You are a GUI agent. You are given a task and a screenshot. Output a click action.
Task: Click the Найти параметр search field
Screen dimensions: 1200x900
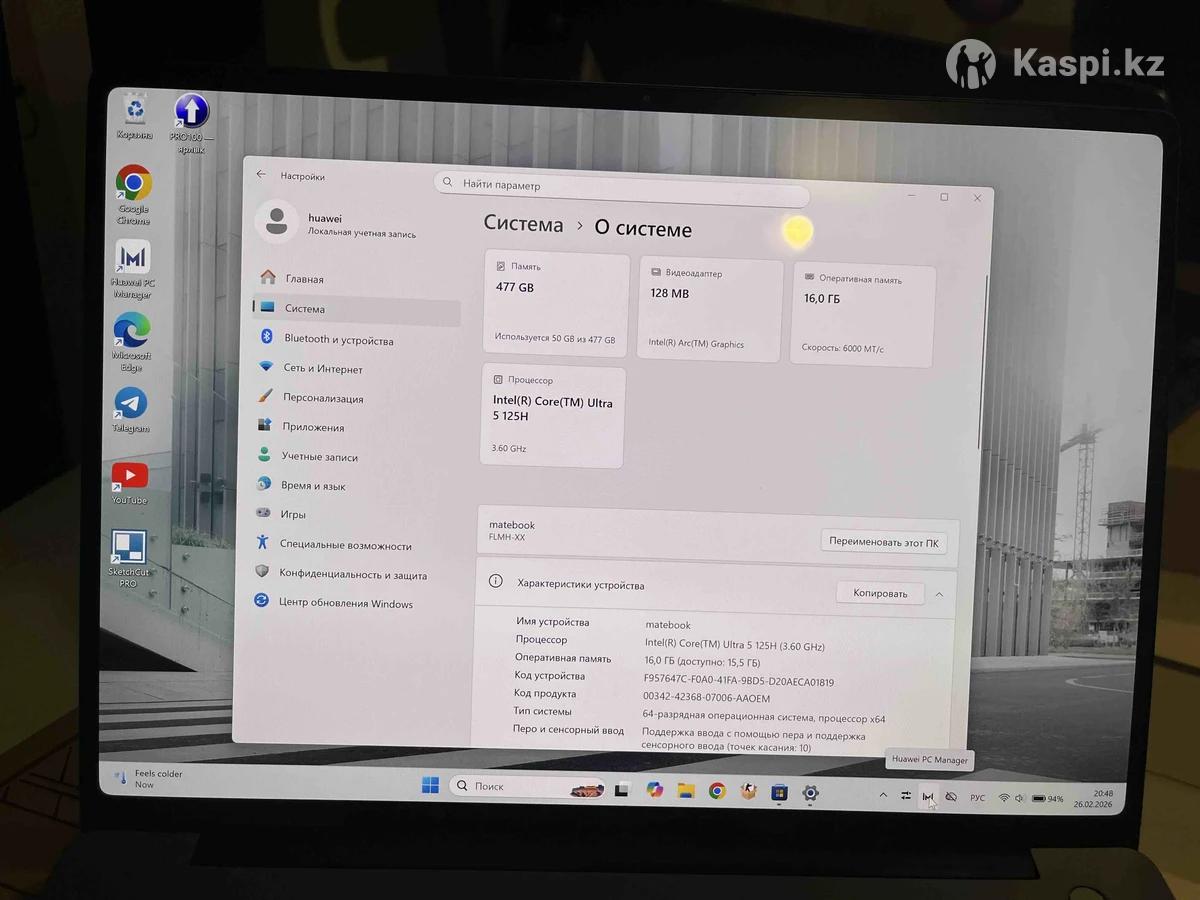pyautogui.click(x=622, y=185)
